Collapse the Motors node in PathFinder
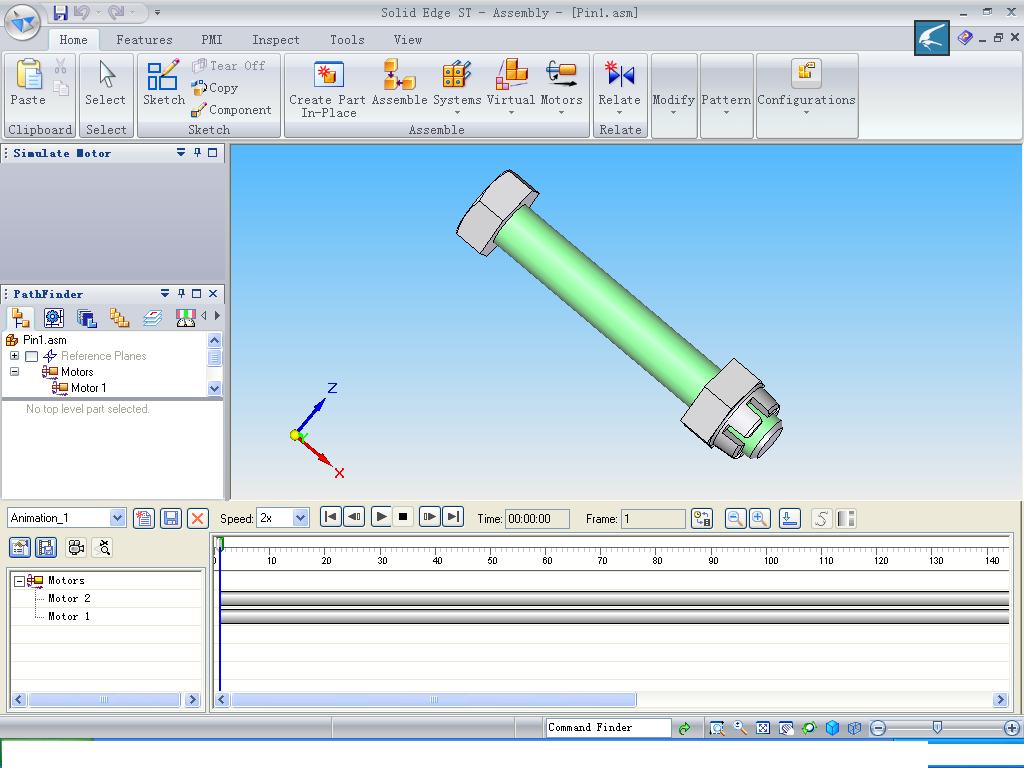This screenshot has height=768, width=1024. click(x=14, y=372)
